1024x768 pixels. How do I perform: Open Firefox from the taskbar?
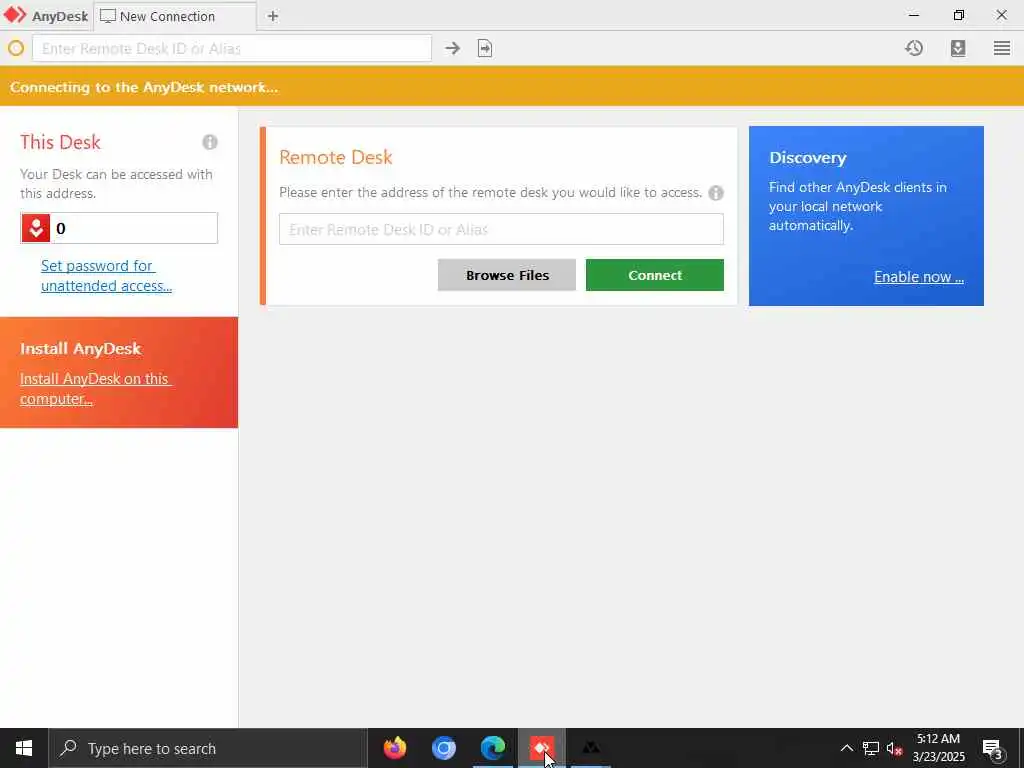click(394, 748)
